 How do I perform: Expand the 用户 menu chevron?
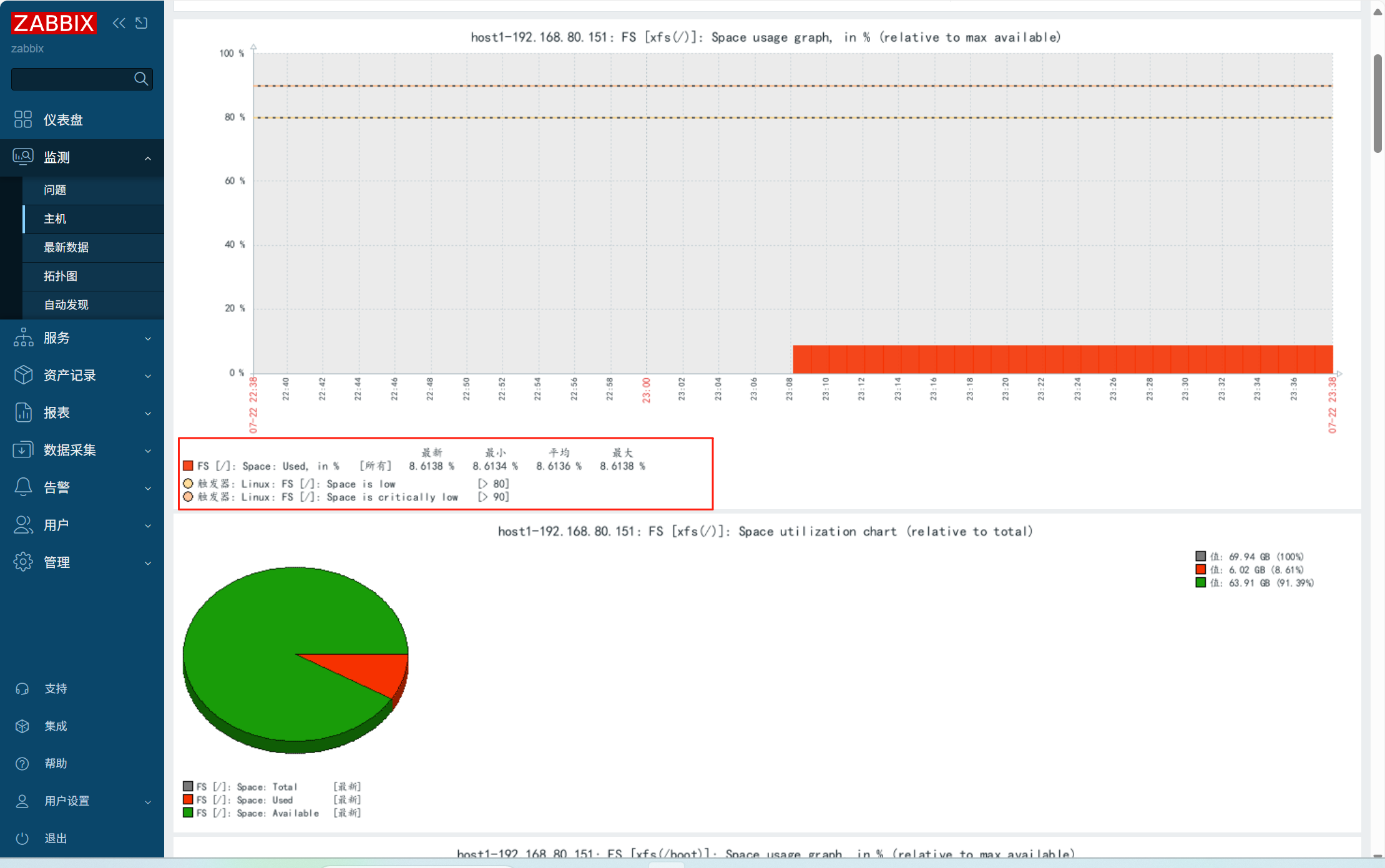click(x=148, y=526)
